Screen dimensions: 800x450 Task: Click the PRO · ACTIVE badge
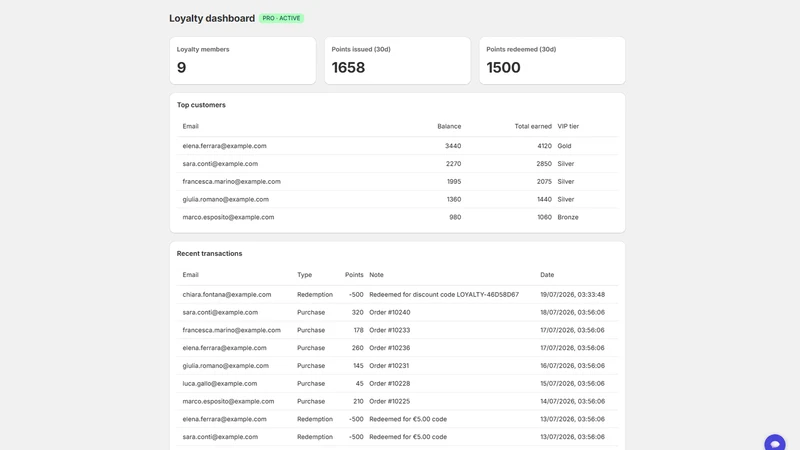(281, 18)
